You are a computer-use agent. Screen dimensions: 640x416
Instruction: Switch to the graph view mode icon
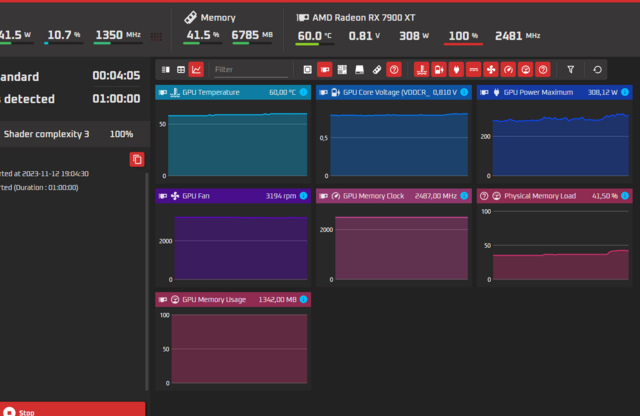[x=196, y=70]
